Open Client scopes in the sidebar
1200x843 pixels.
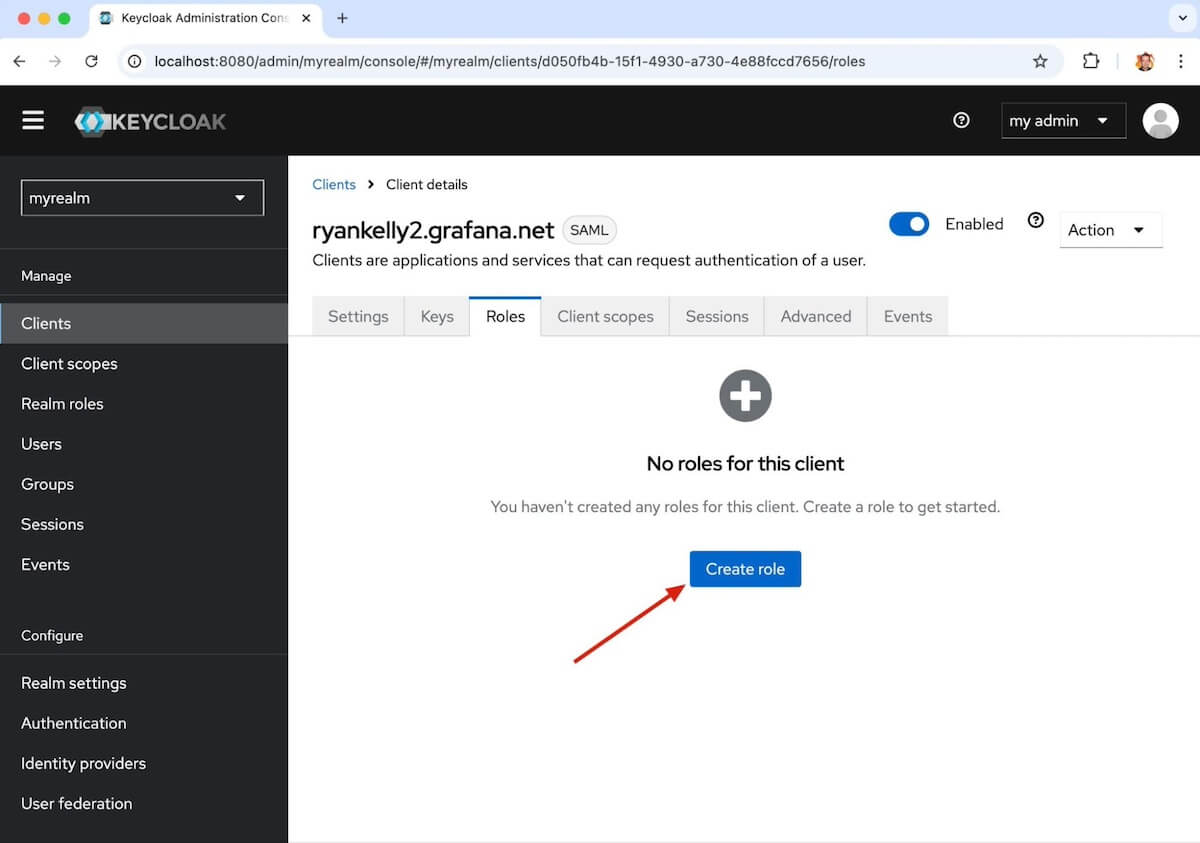coord(144,363)
